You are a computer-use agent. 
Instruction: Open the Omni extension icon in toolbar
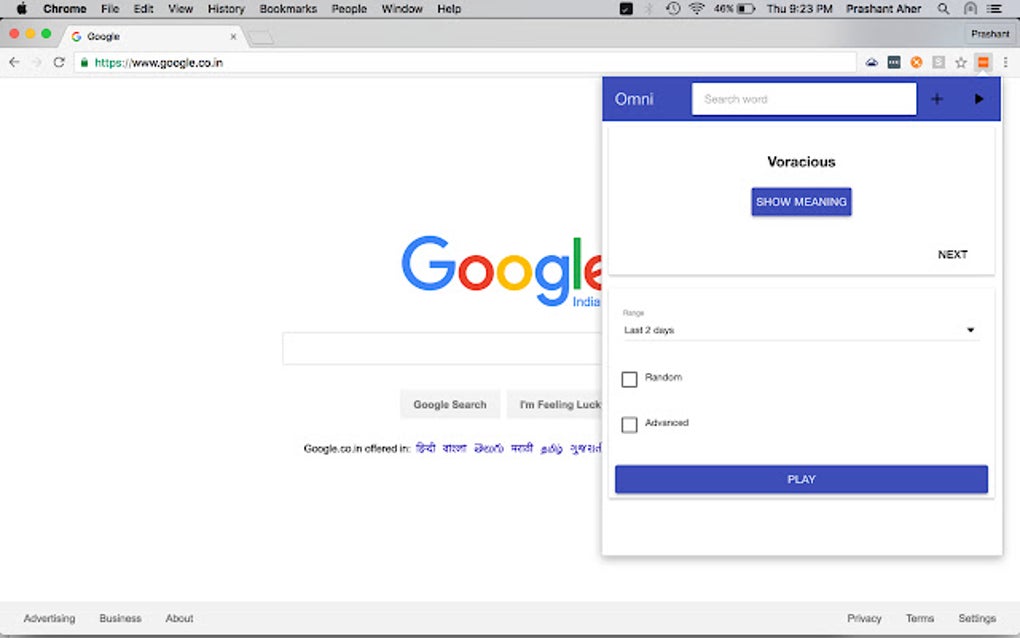coord(983,62)
